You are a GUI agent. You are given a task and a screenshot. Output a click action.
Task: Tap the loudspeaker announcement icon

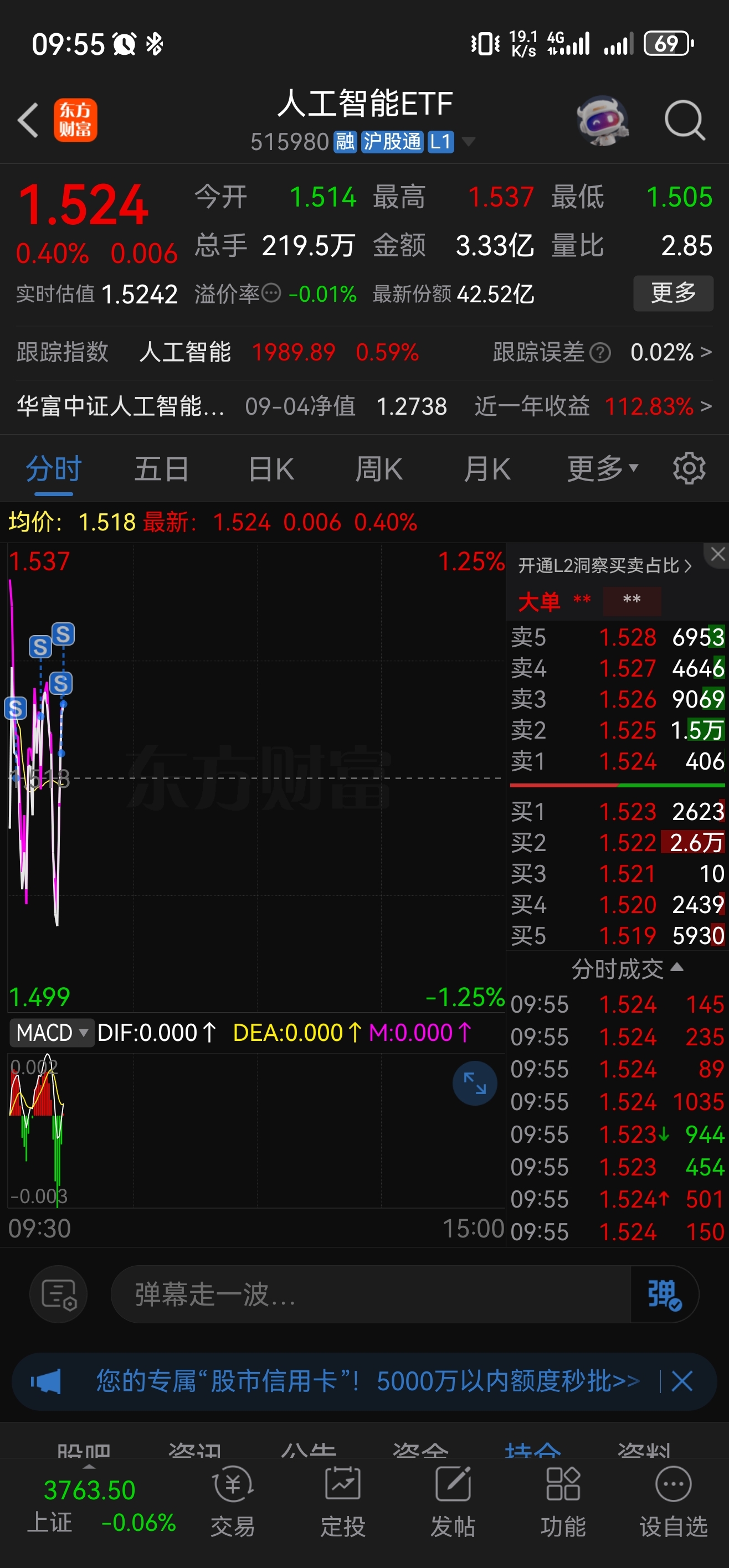[x=47, y=1382]
